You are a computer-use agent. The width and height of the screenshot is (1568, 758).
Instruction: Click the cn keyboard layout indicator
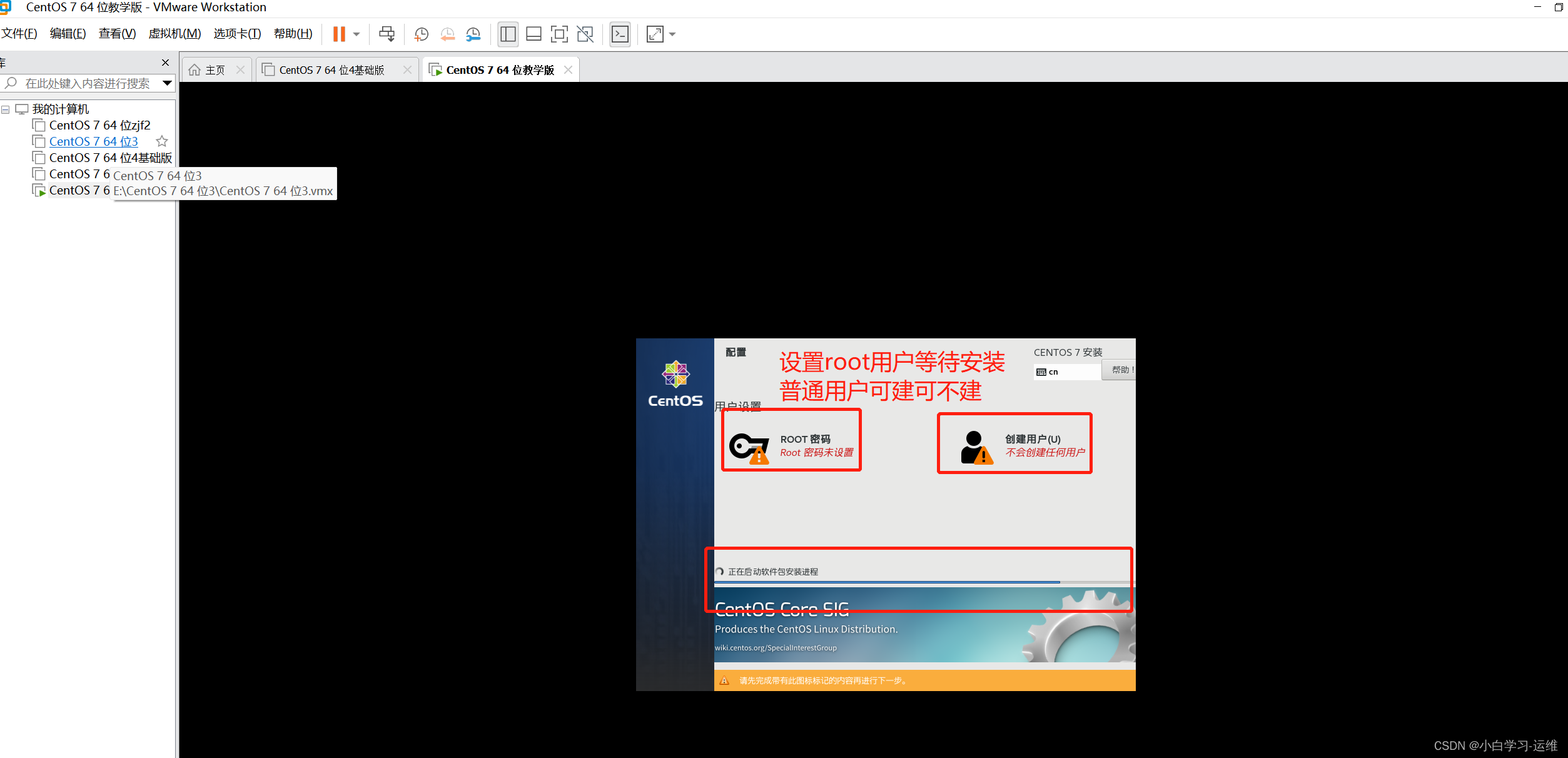[x=1067, y=372]
